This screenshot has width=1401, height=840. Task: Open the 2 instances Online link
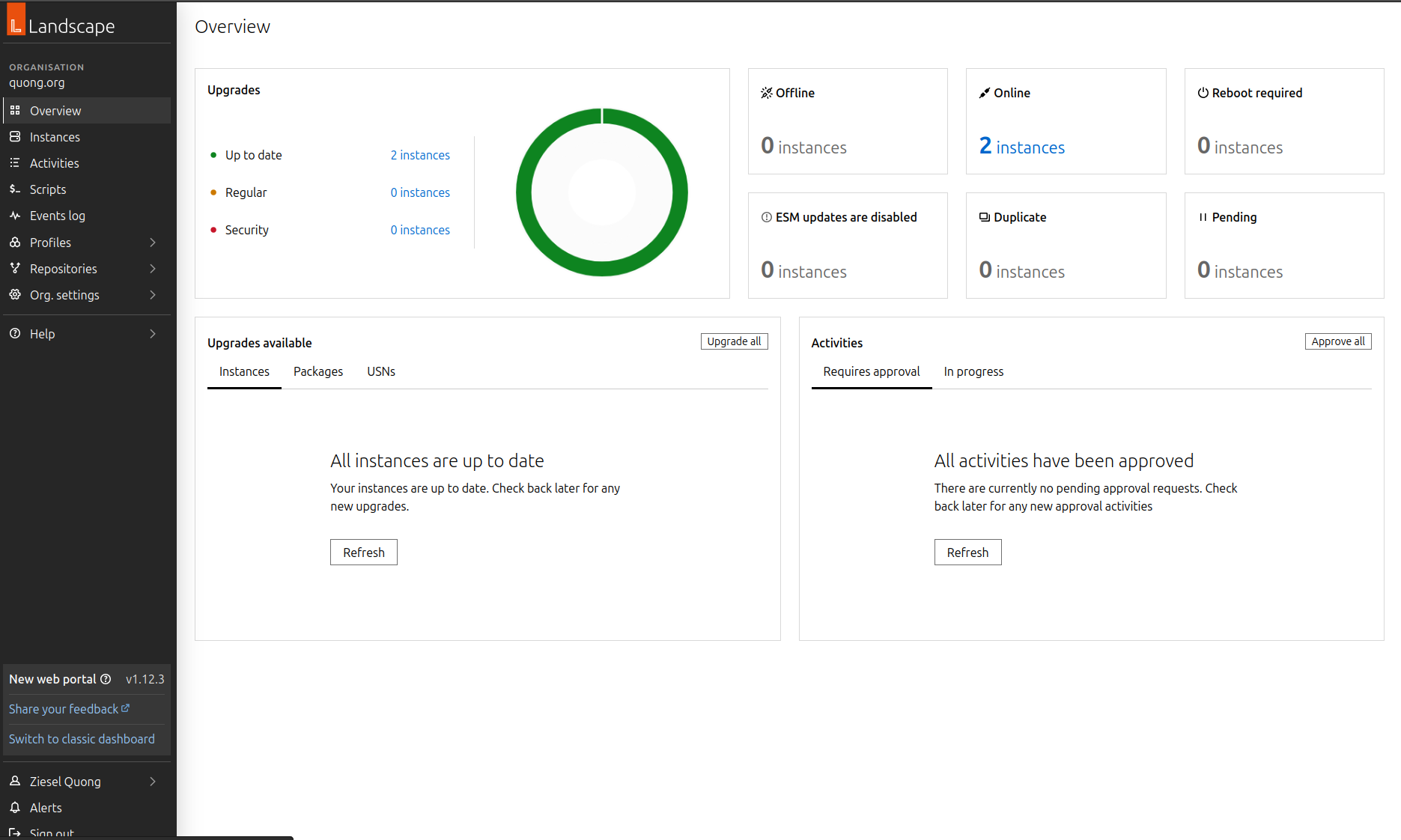(x=1022, y=147)
